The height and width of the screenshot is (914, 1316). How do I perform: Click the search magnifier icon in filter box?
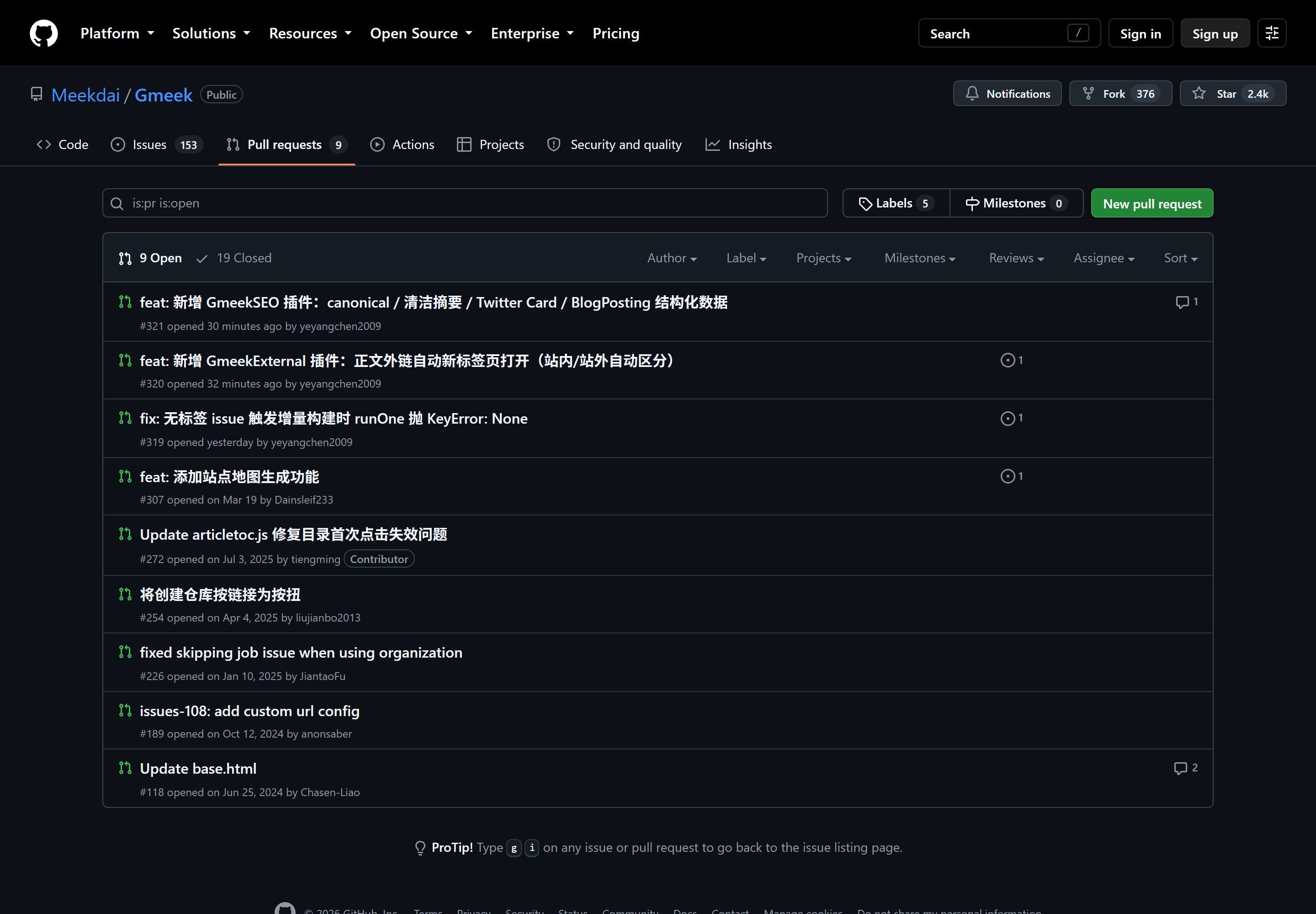117,203
